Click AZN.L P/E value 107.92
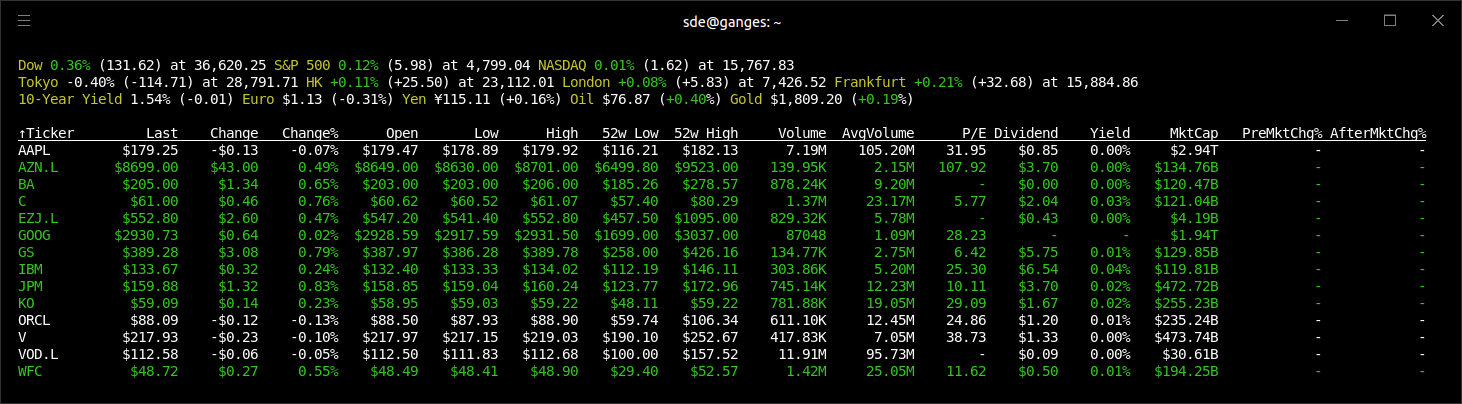The image size is (1462, 404). tap(962, 166)
